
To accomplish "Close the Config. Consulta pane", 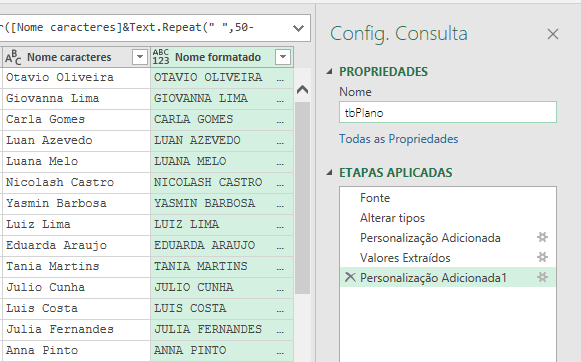I will click(x=553, y=34).
